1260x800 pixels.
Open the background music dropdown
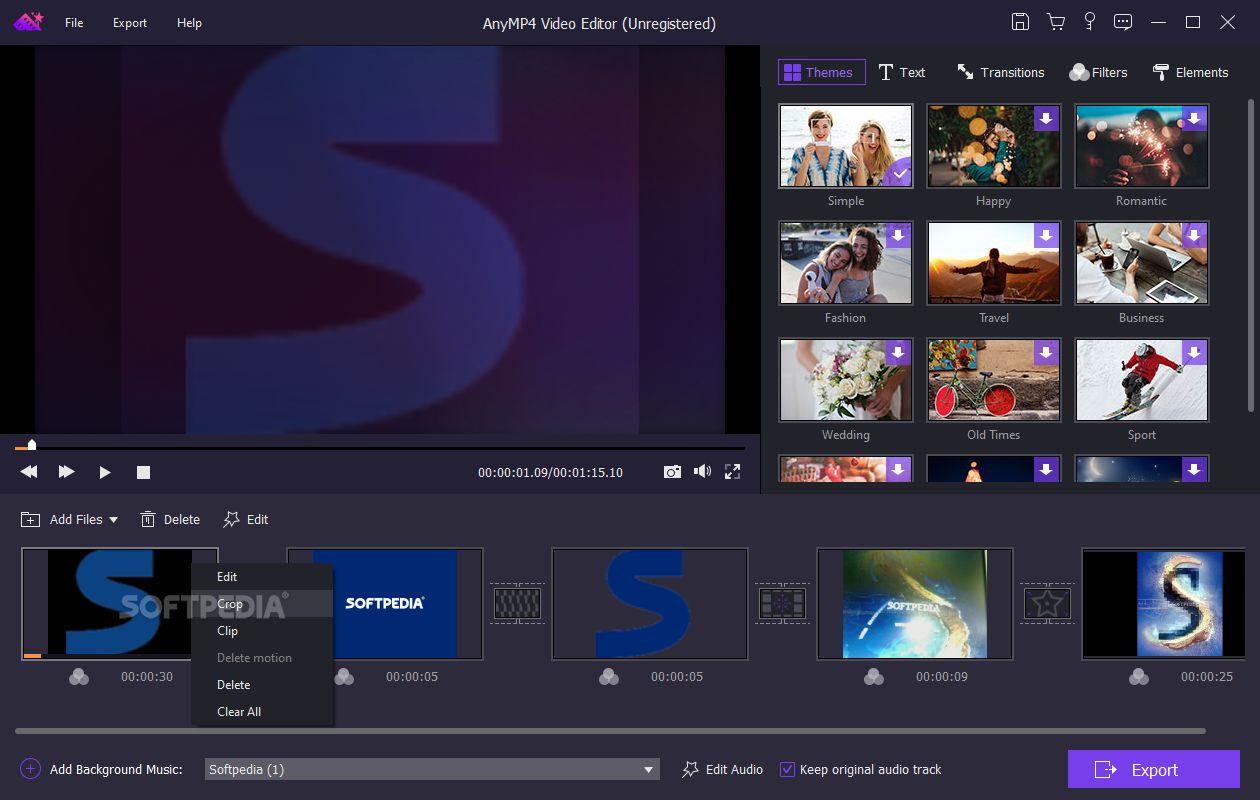click(x=648, y=769)
